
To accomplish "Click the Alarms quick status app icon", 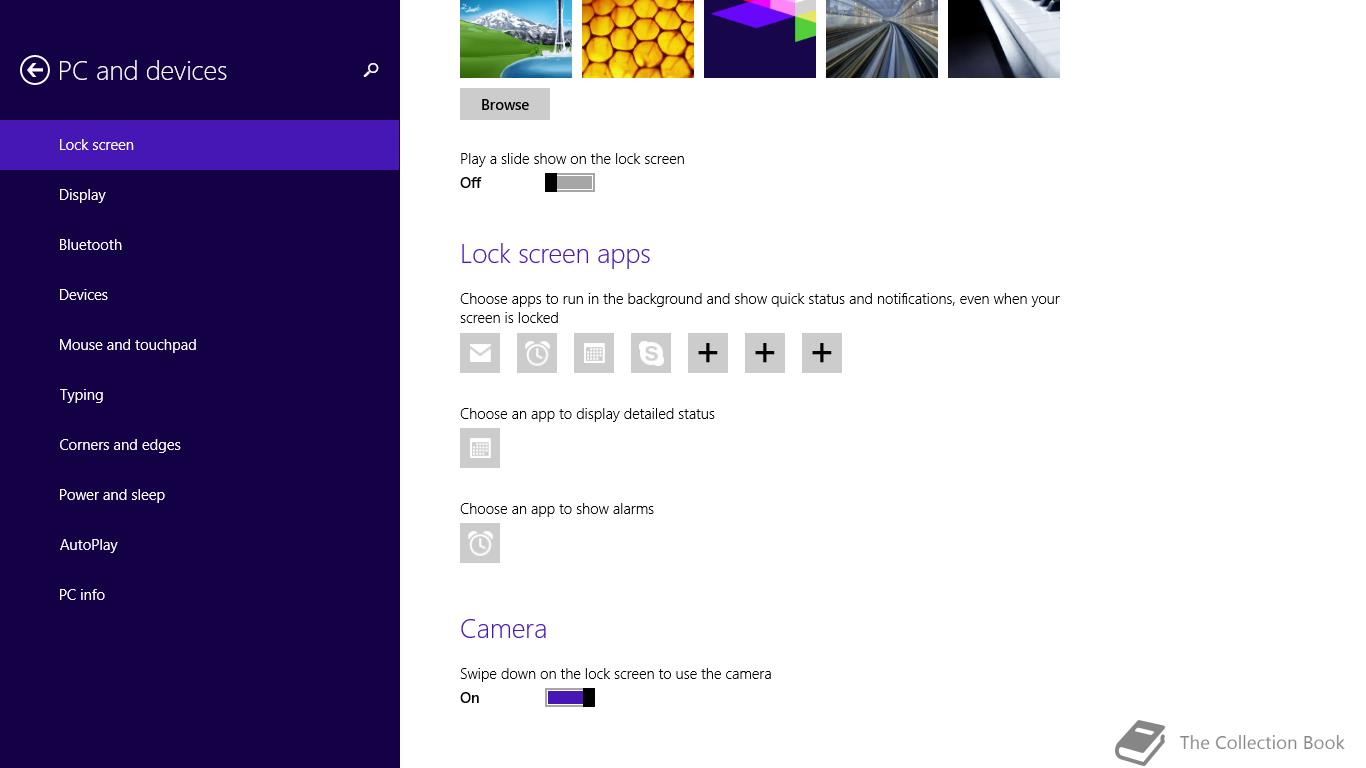I will 537,353.
